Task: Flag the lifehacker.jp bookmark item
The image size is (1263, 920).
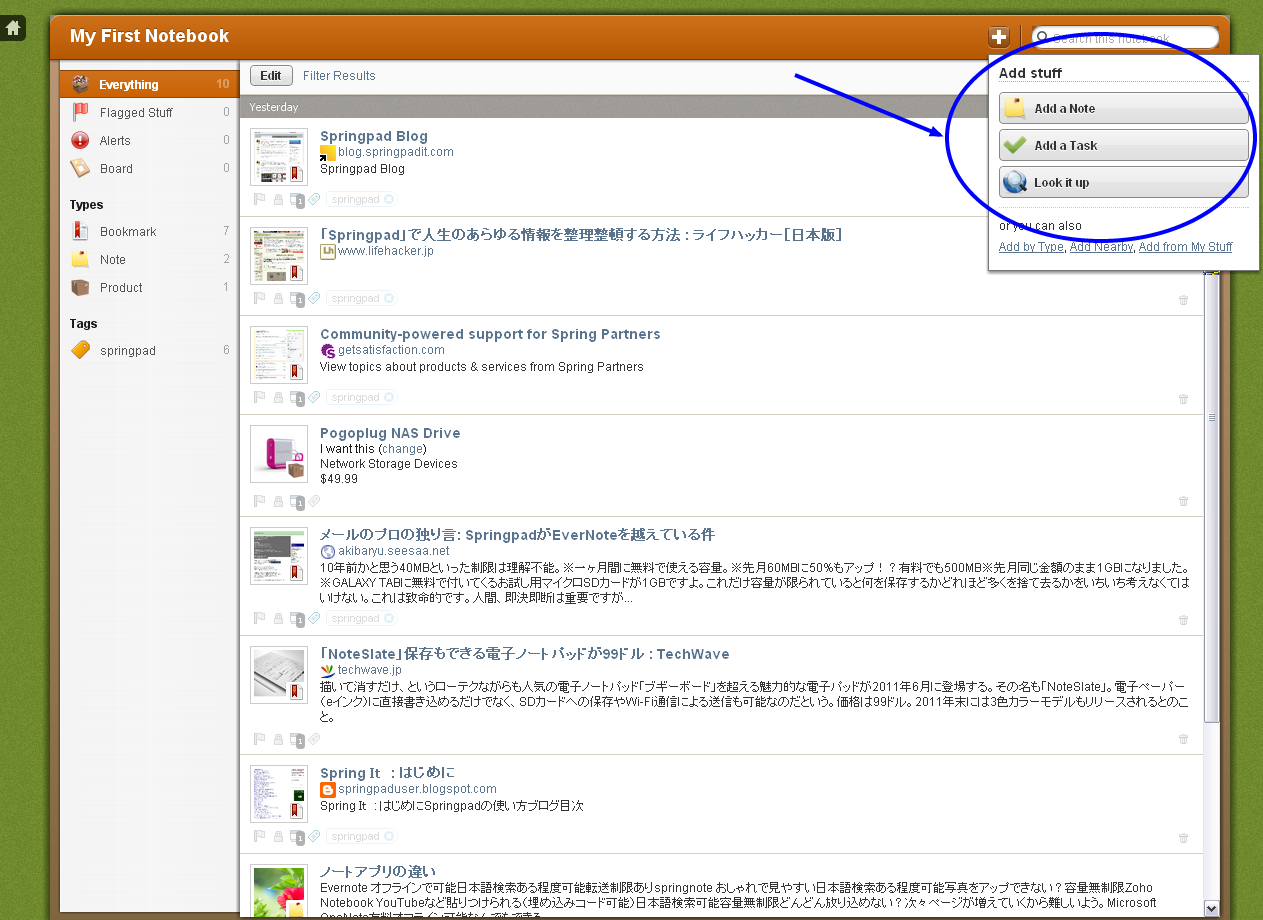Action: coord(260,298)
